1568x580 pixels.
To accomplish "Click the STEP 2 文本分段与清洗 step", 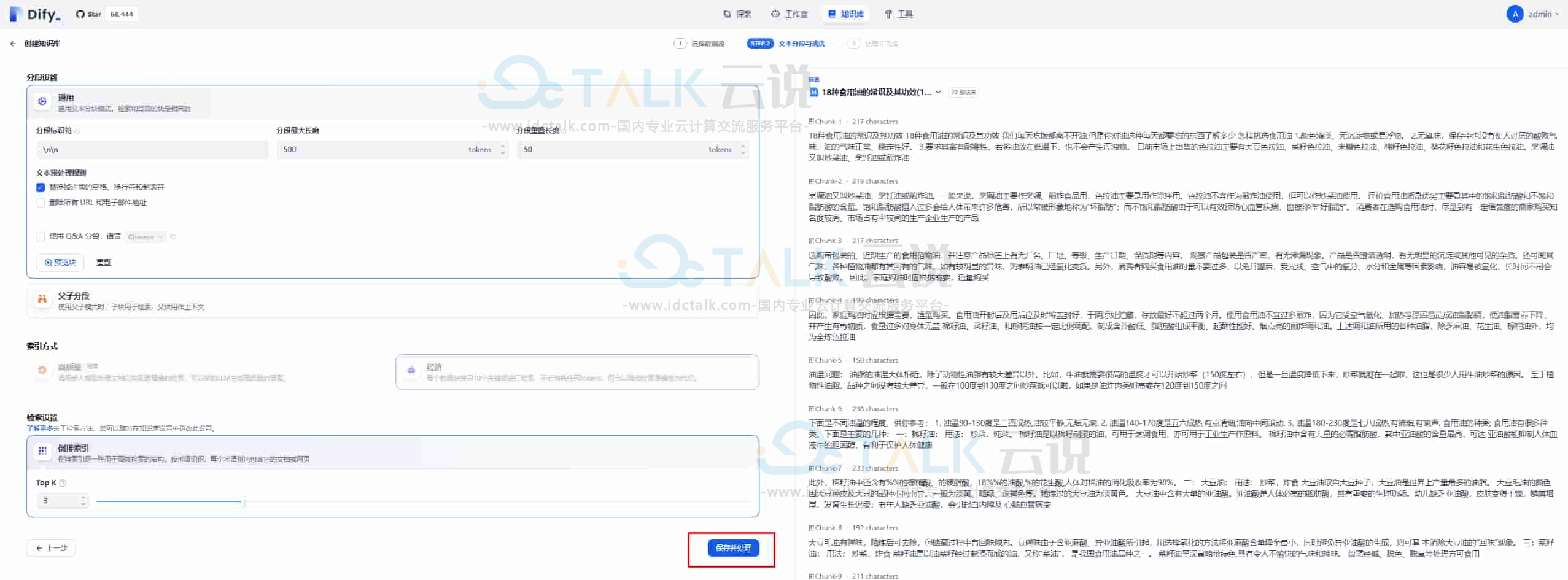I will [786, 44].
